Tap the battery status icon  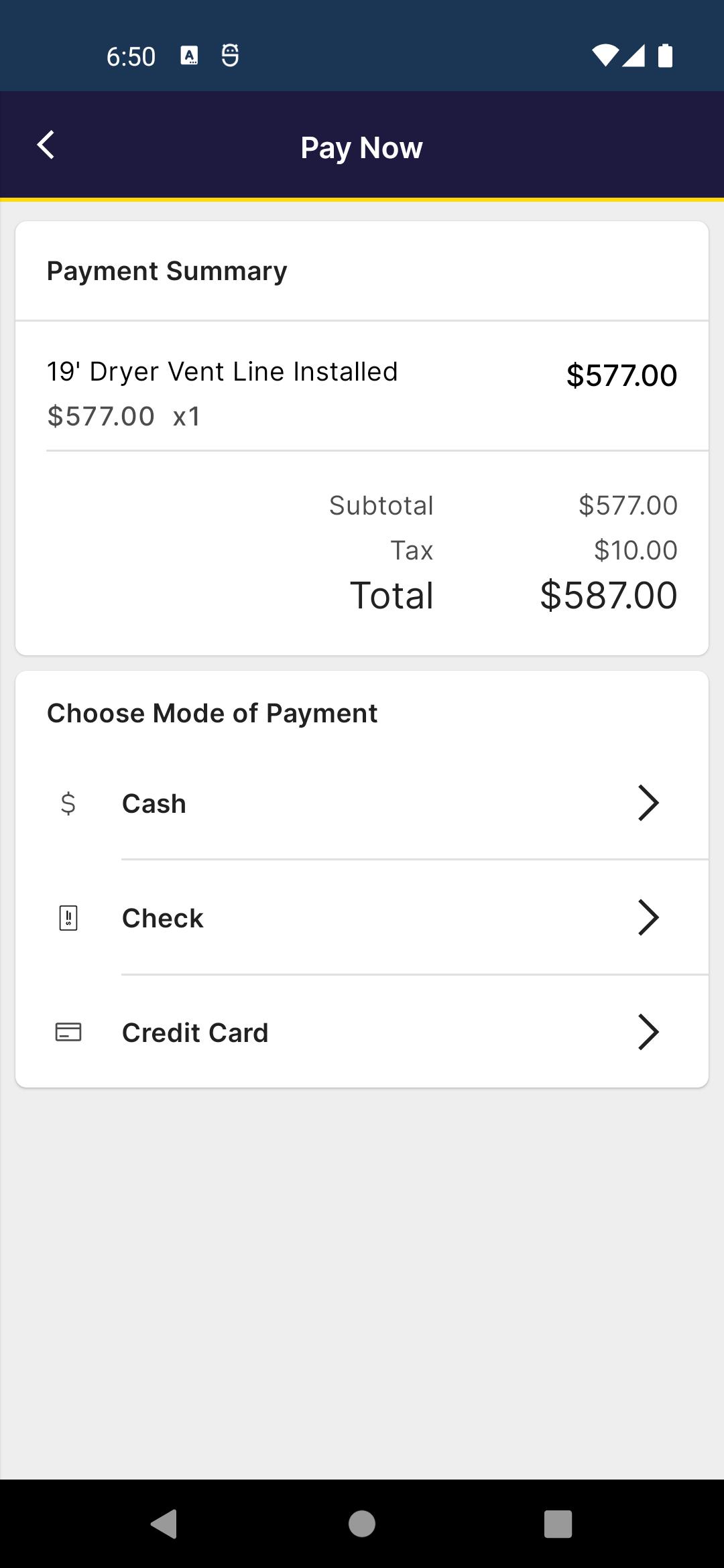pos(665,56)
